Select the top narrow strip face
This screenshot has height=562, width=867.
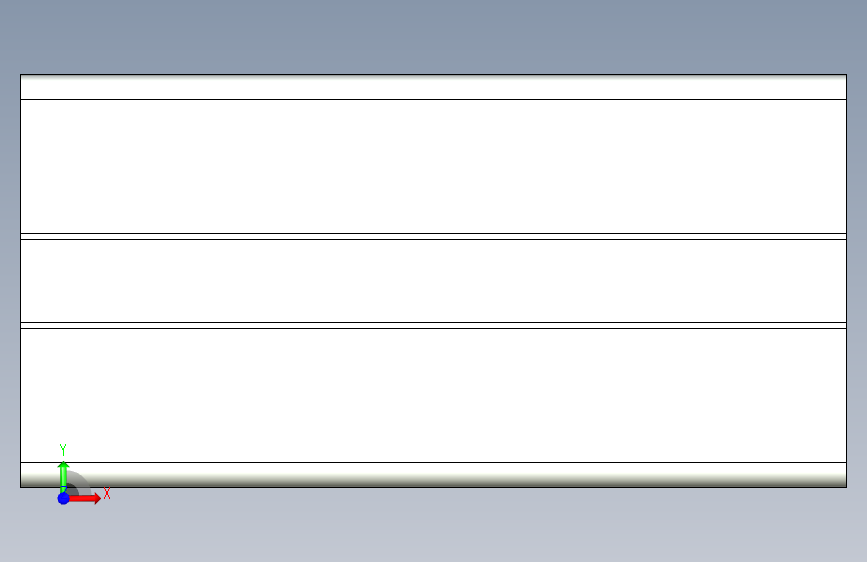[434, 87]
